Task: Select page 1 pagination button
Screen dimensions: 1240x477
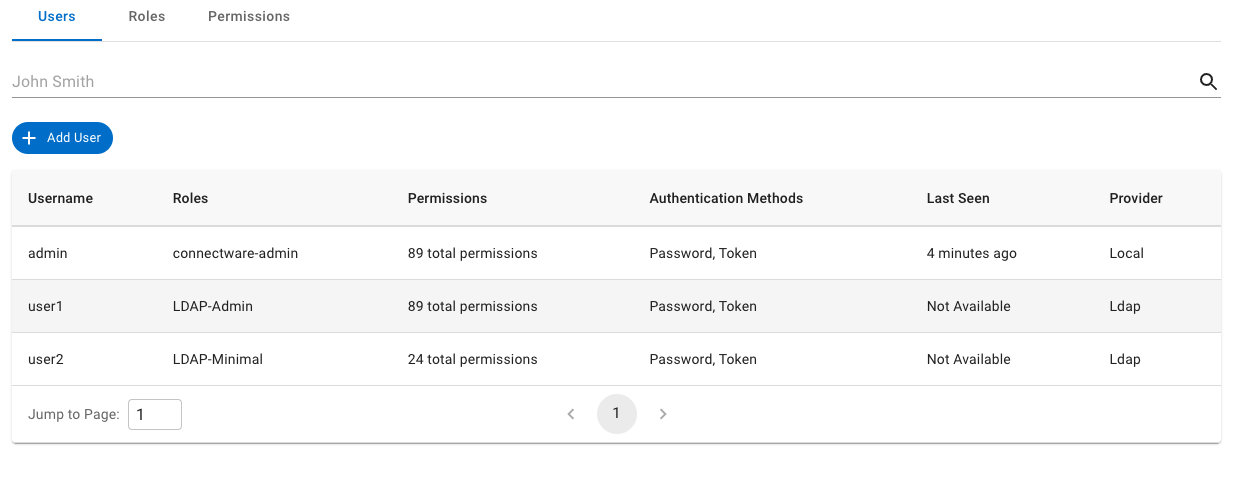Action: 616,414
